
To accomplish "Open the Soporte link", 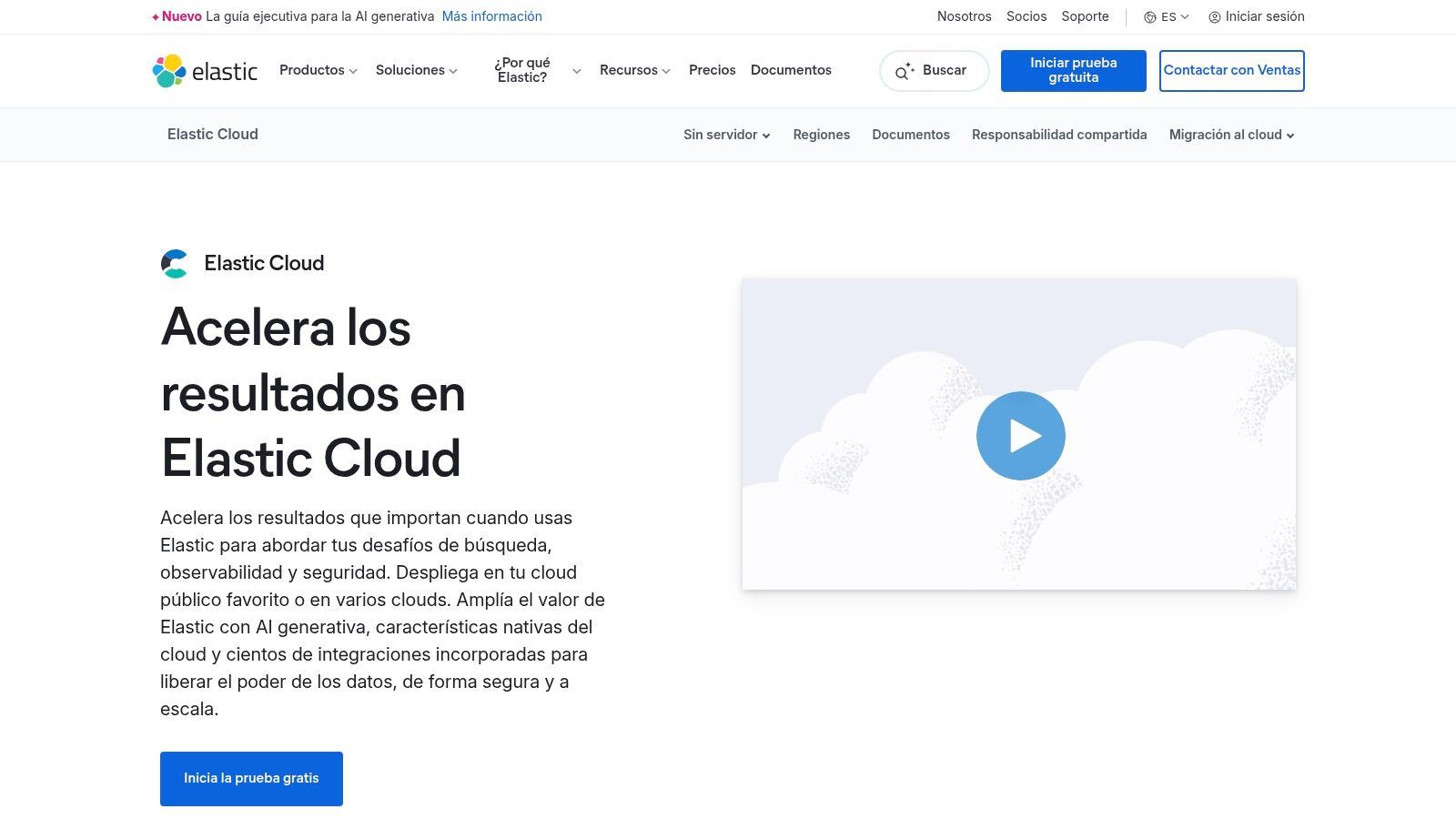I will [x=1085, y=16].
